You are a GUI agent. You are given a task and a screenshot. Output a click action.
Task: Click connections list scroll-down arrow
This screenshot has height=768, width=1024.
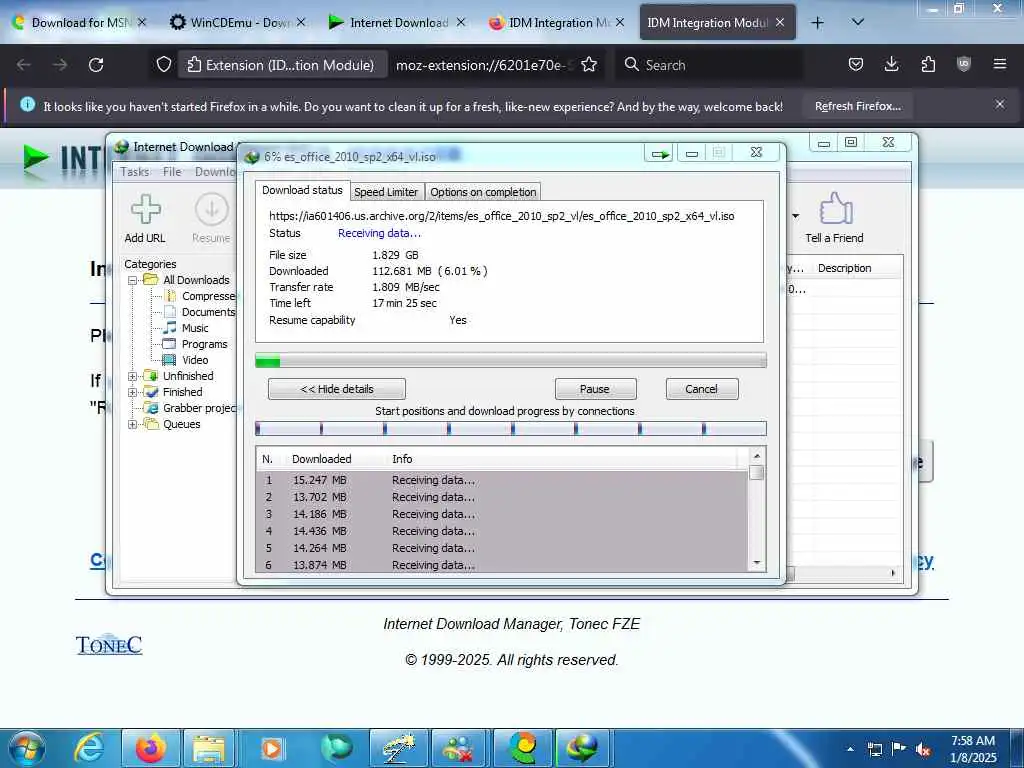[757, 562]
